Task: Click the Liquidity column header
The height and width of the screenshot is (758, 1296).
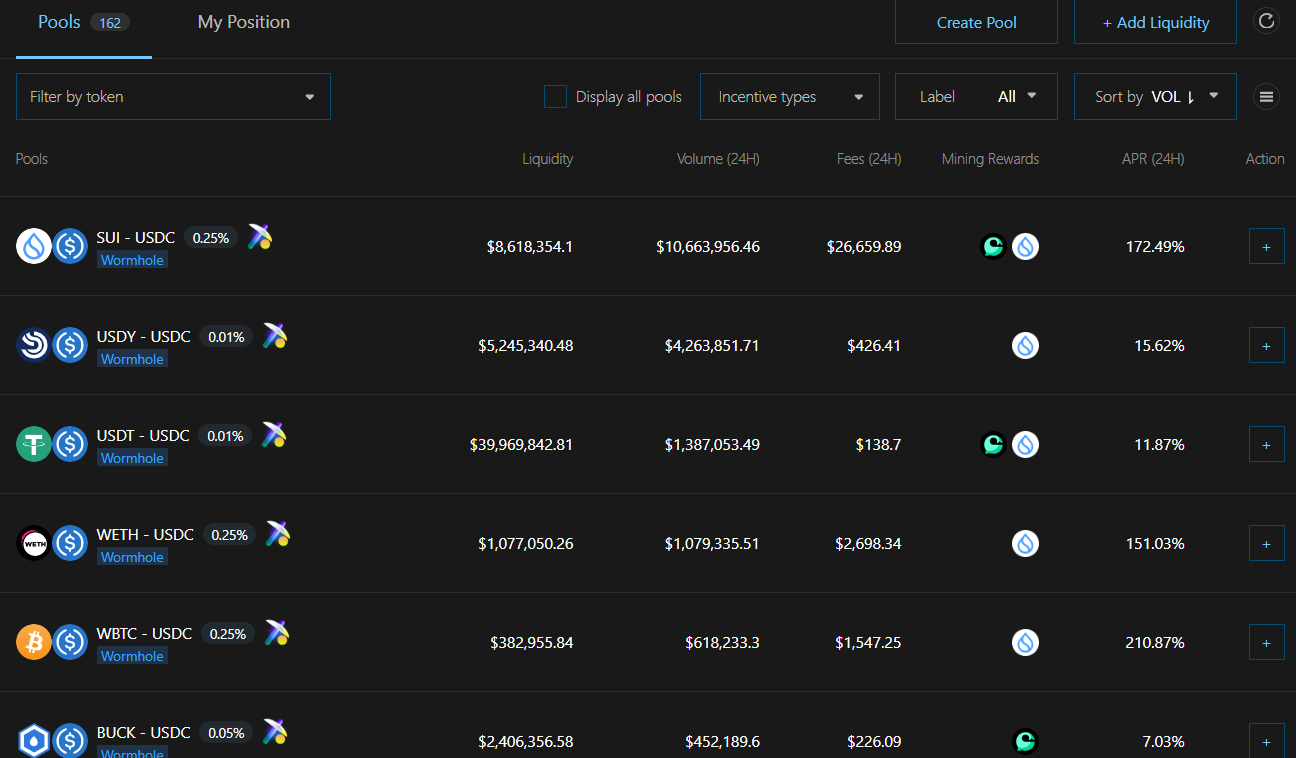Action: [548, 159]
